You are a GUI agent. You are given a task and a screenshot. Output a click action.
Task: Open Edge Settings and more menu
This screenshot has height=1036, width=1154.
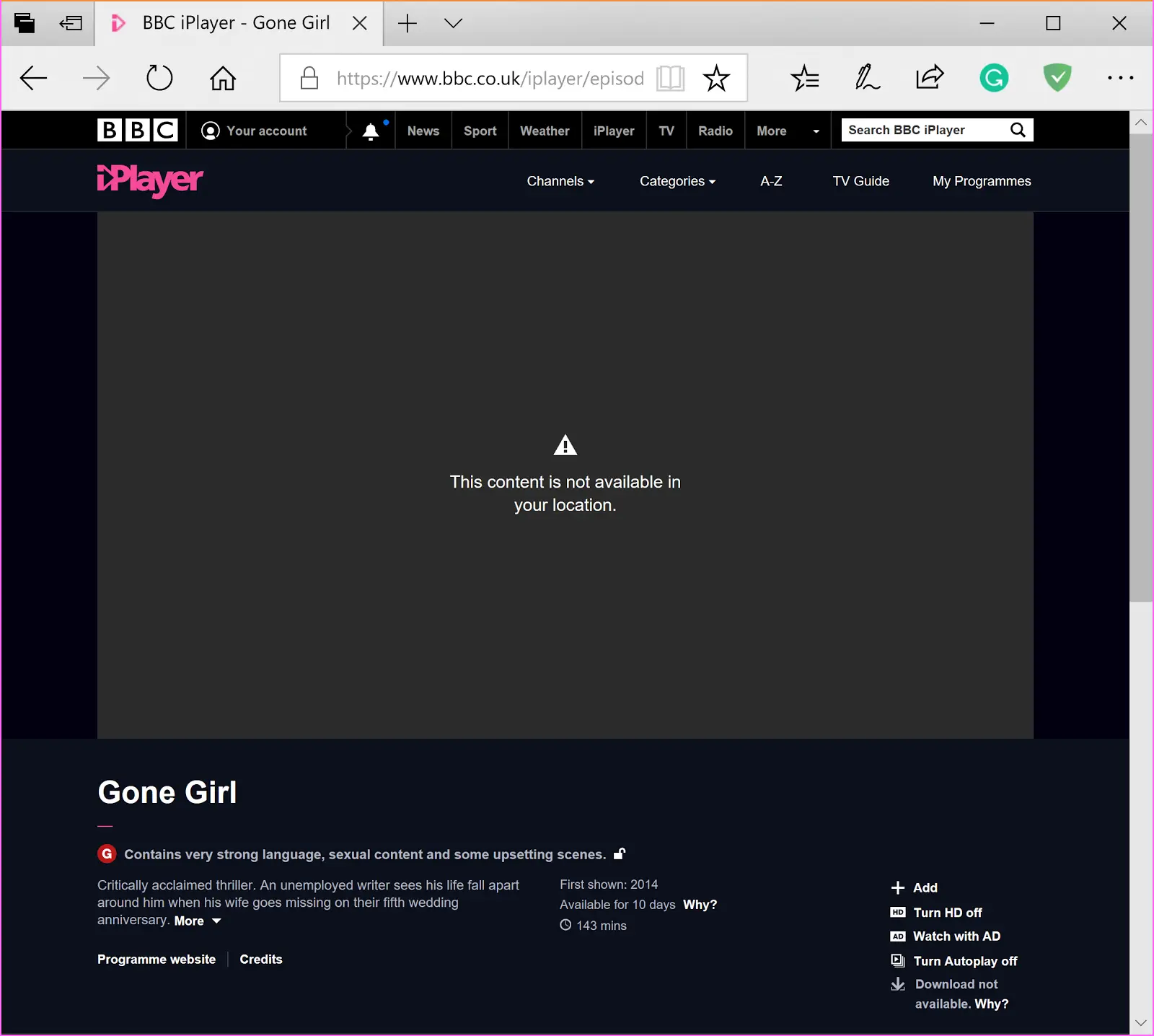1120,78
